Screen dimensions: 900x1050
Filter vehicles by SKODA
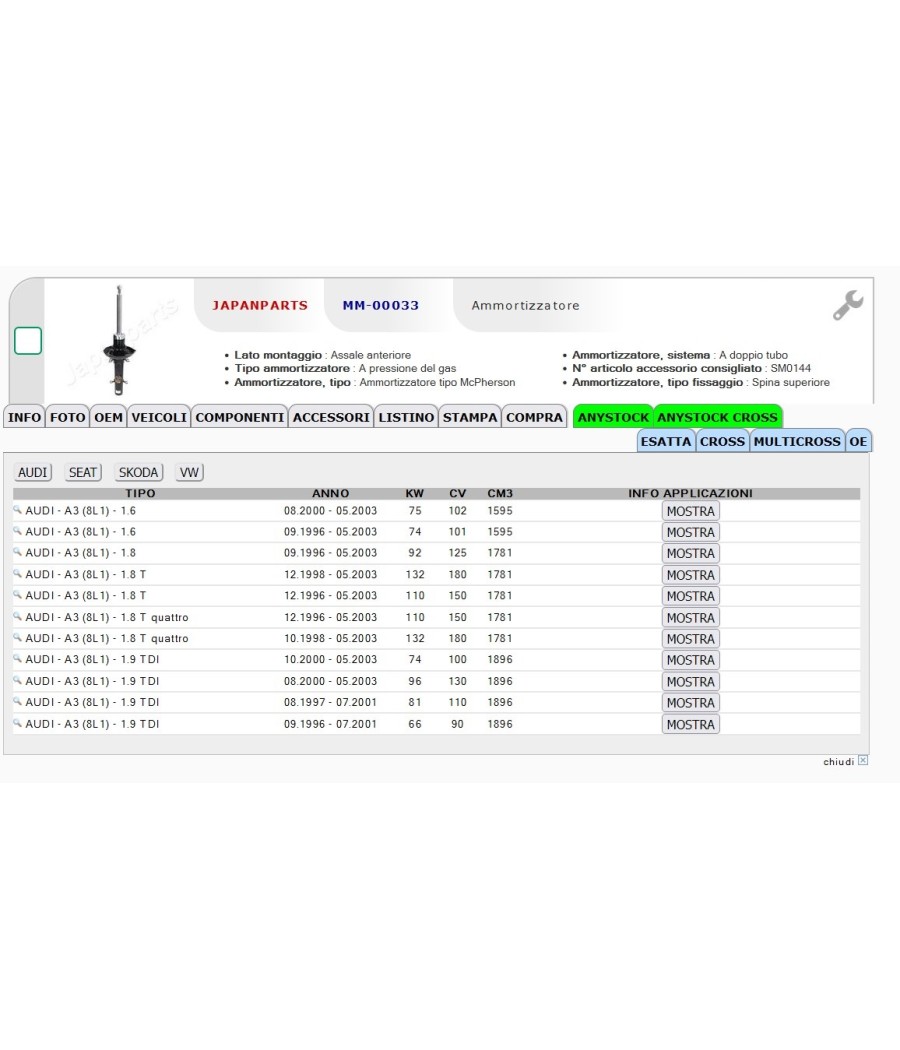point(139,472)
